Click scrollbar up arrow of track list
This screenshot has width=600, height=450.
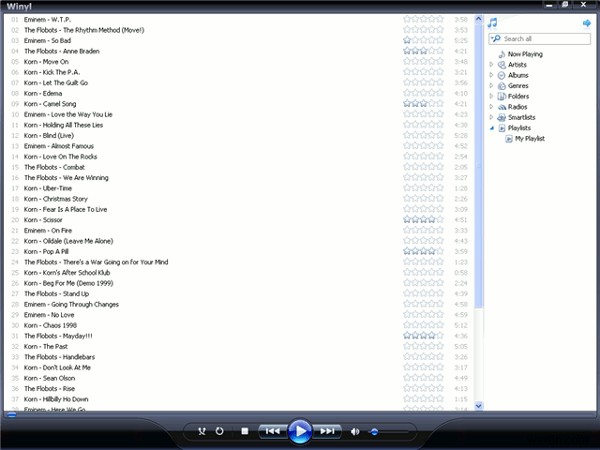478,19
